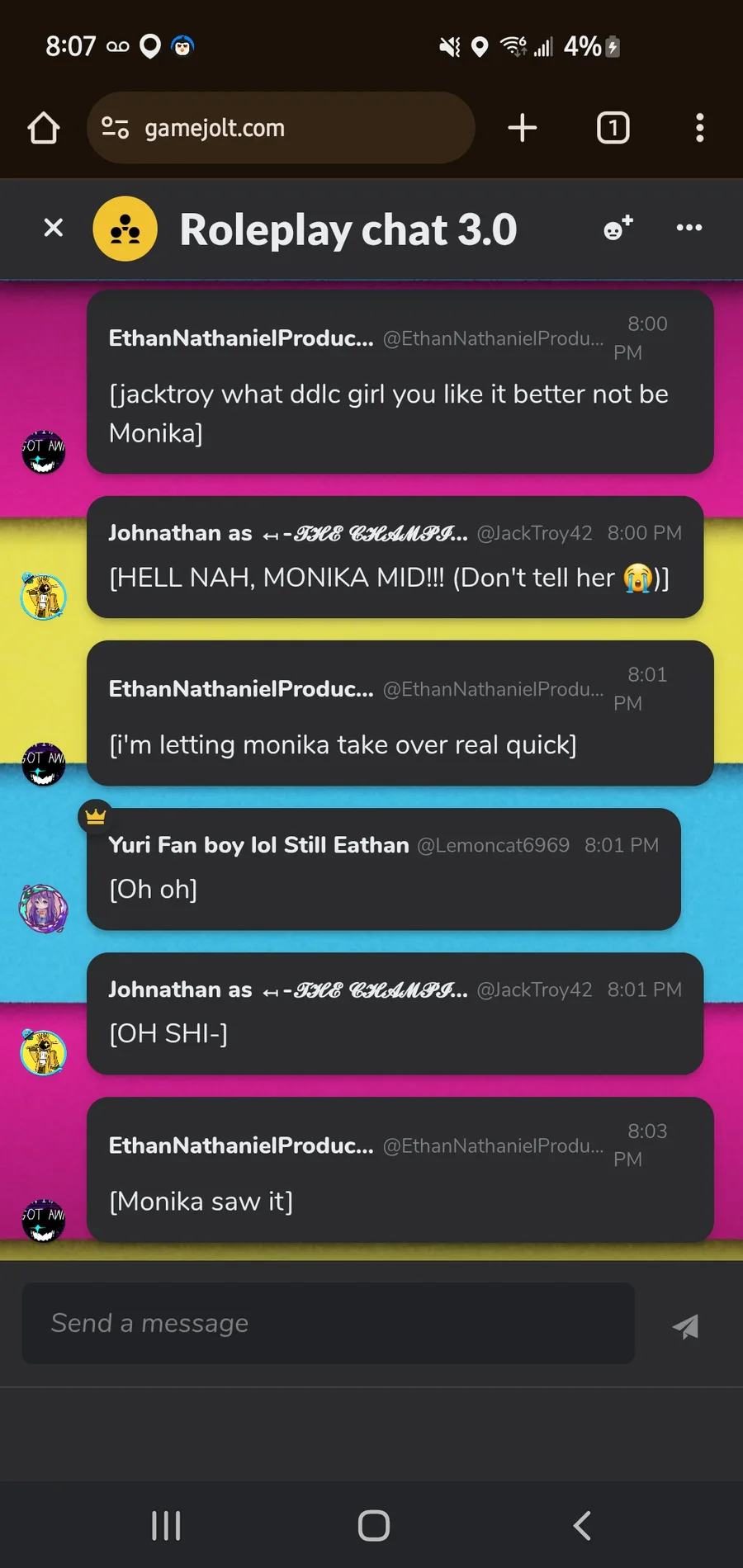Open chat options ellipsis menu

coord(689,228)
